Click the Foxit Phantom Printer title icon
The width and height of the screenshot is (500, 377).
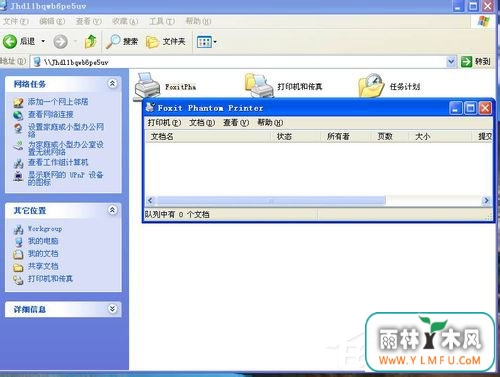[x=150, y=107]
